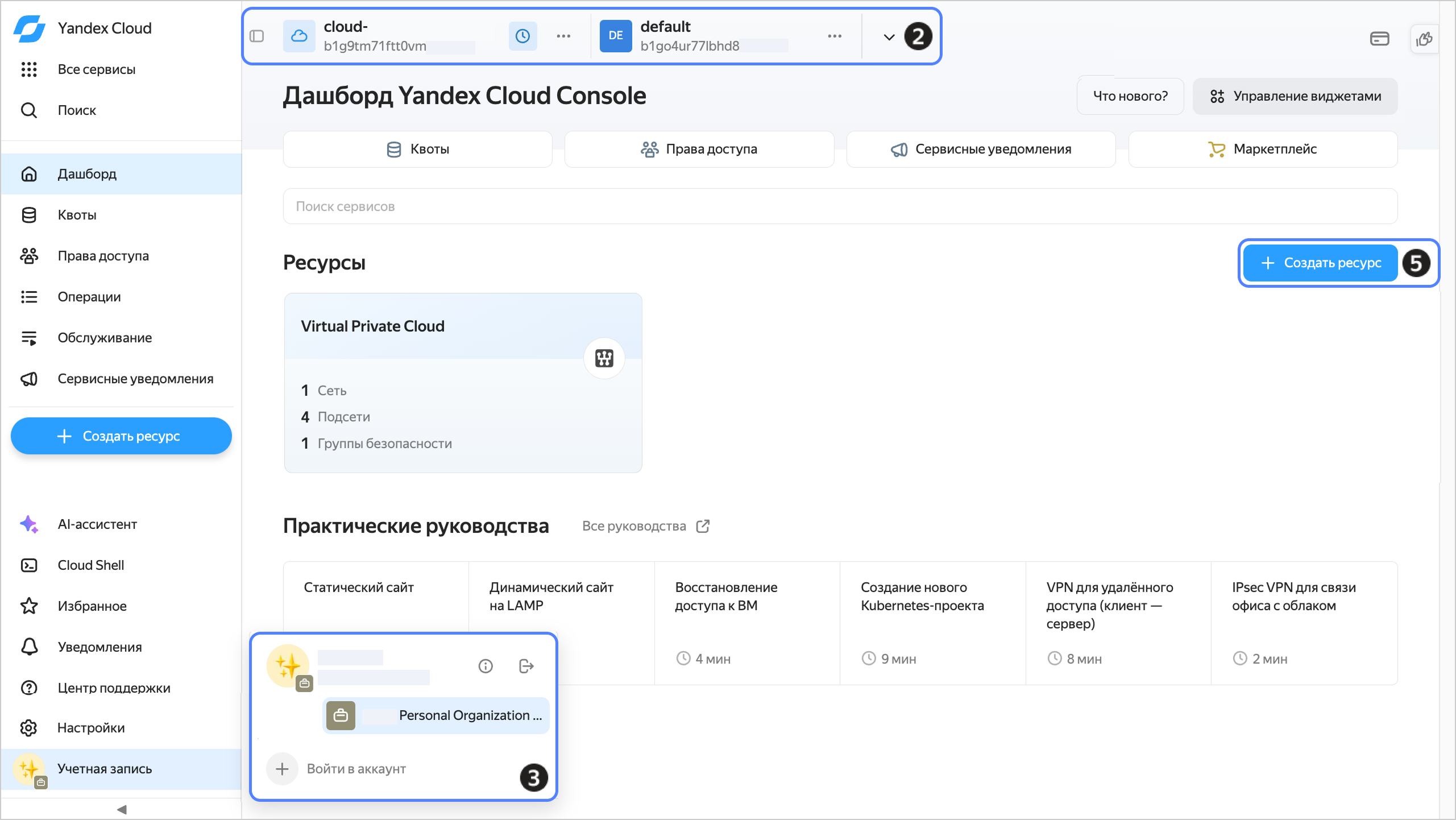Open Уведомления bell icon
The height and width of the screenshot is (820, 1456).
pos(29,647)
